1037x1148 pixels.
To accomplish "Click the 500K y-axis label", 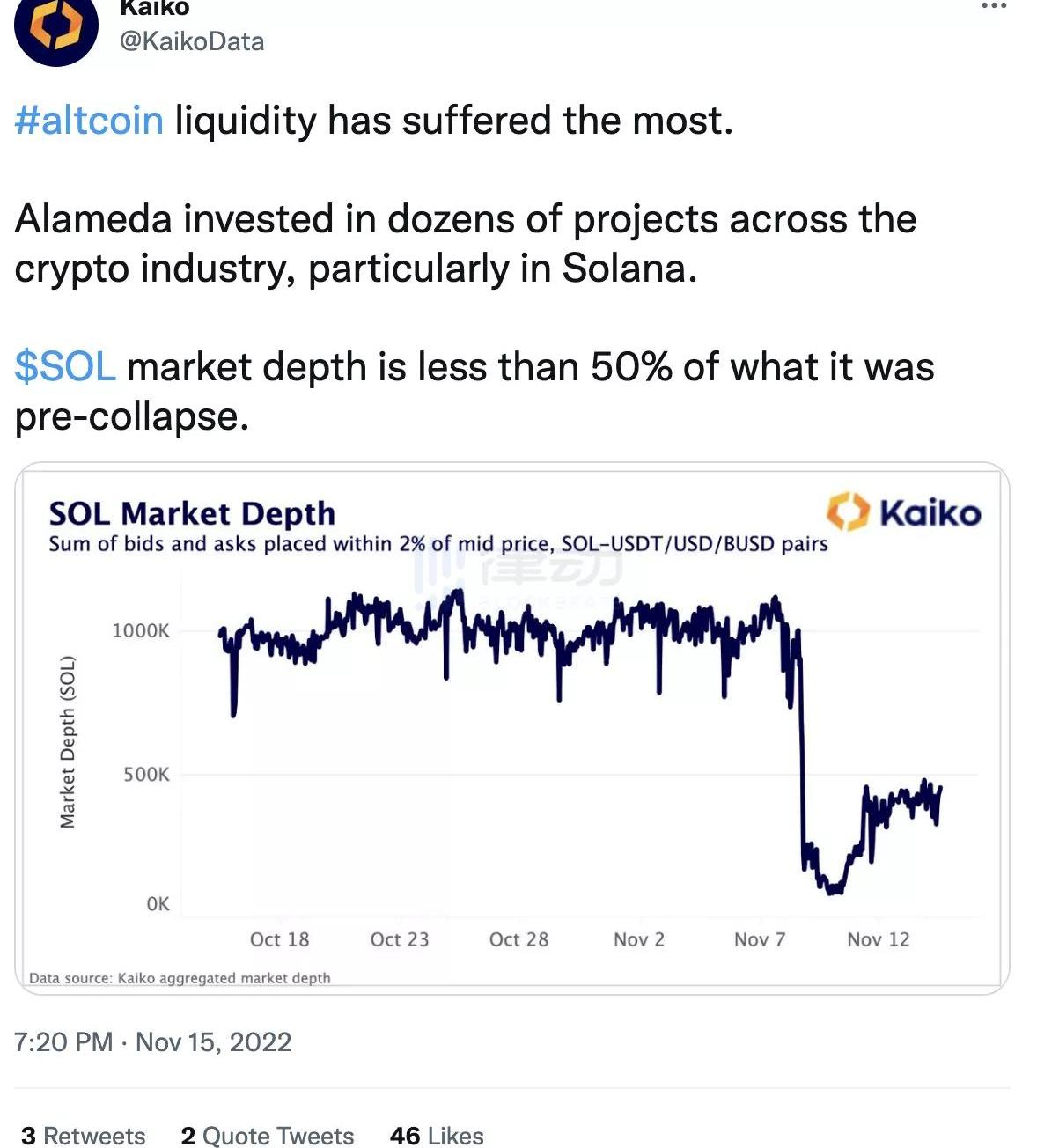I will tap(146, 775).
